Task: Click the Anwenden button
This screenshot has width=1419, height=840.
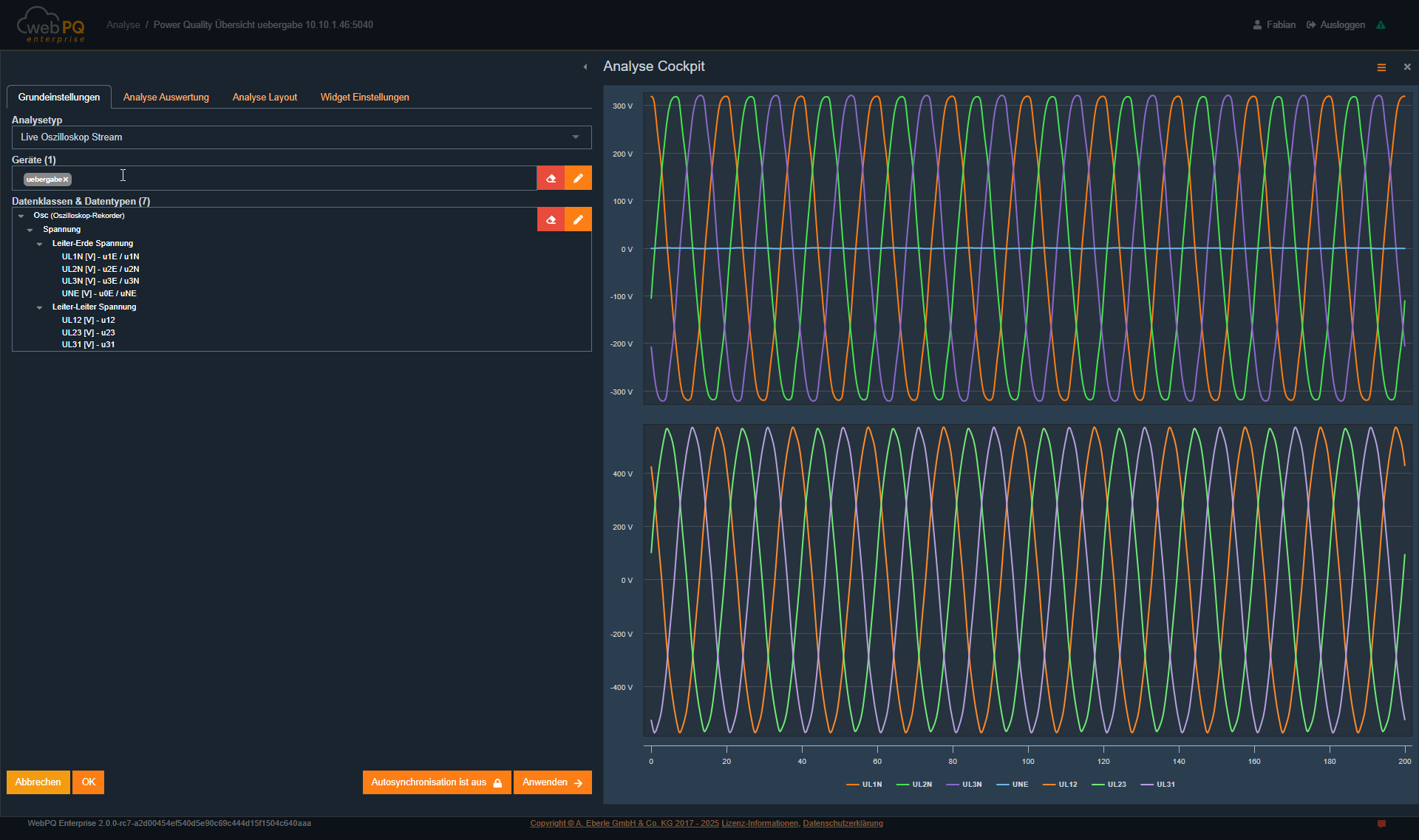Action: tap(552, 782)
